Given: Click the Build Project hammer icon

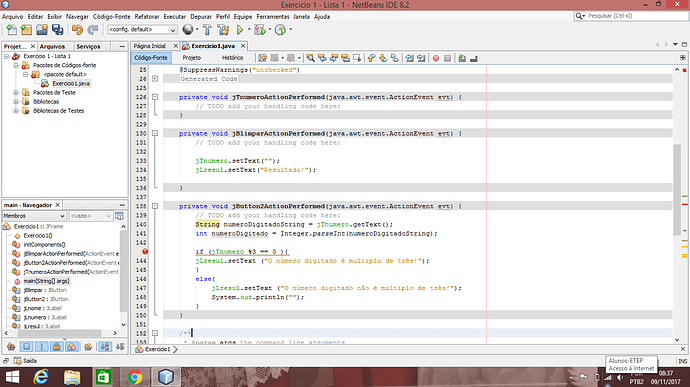Looking at the screenshot, I should pyautogui.click(x=207, y=29).
